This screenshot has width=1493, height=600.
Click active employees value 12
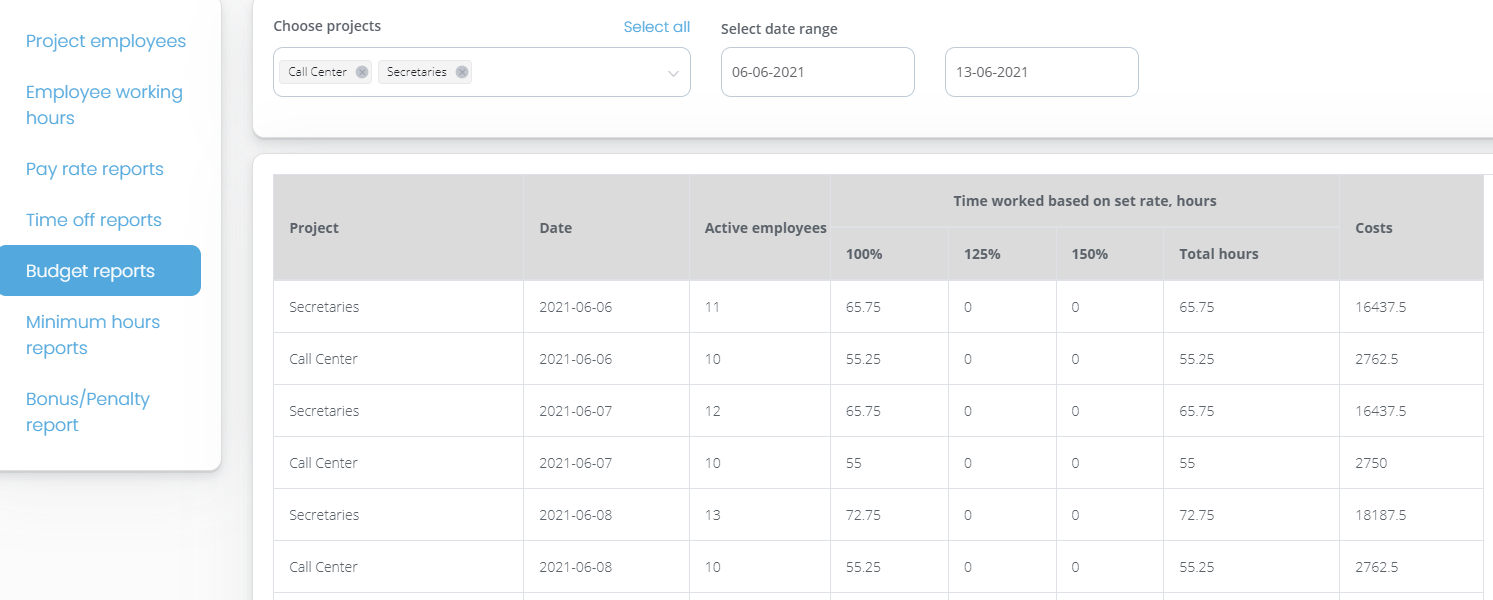point(712,411)
